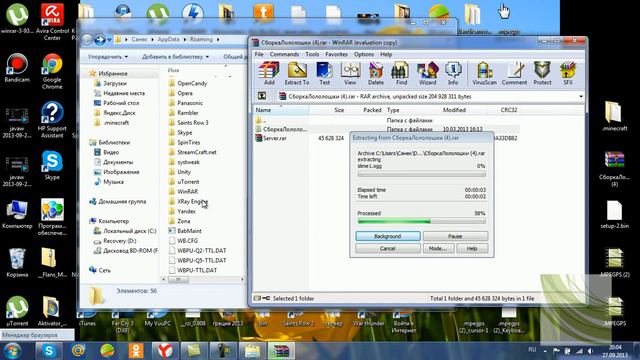Viewport: 640px width, 360px height.
Task: Select the OpenCandy folder
Action: tap(192, 83)
